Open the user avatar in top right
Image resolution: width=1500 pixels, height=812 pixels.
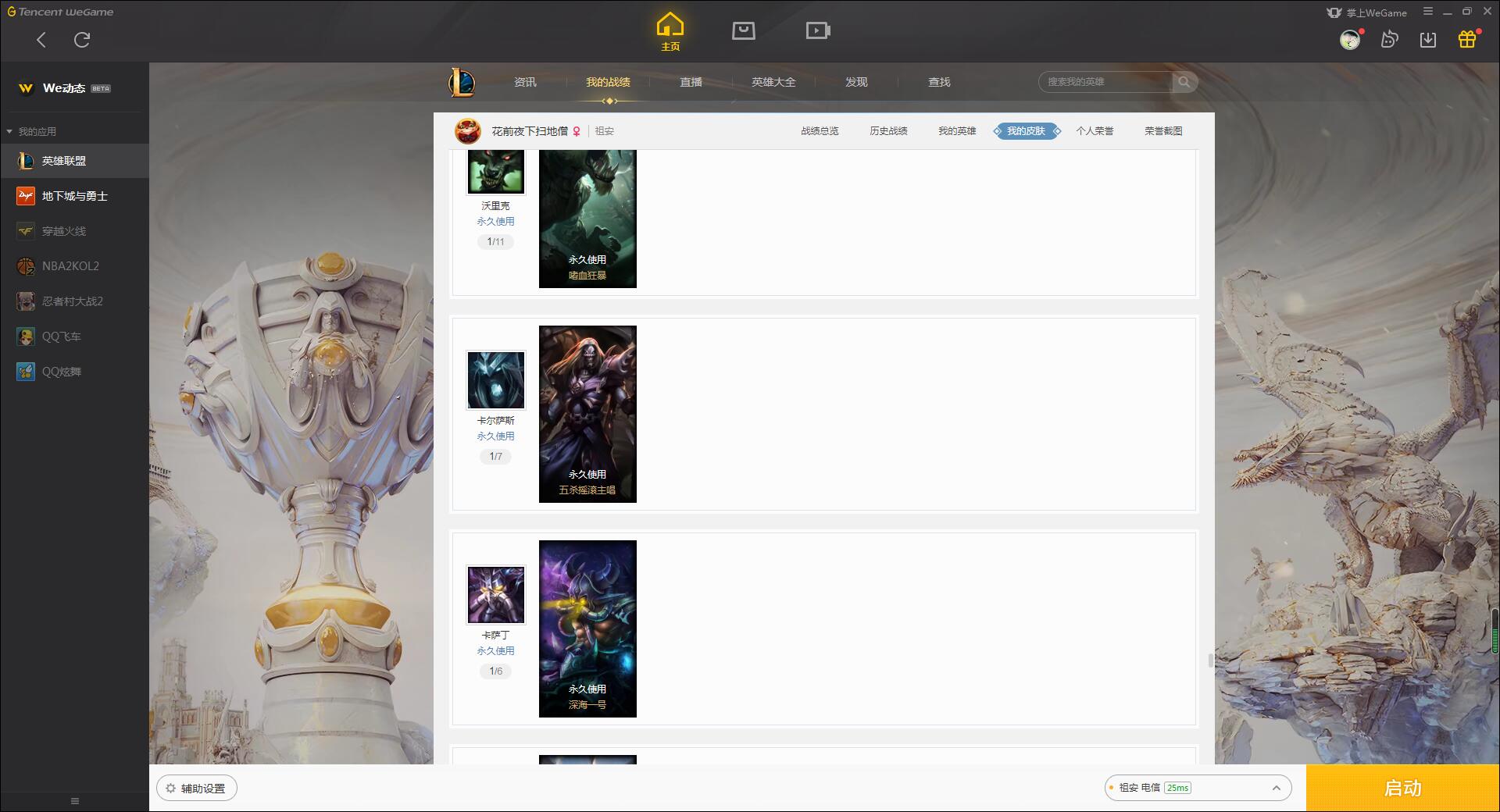tap(1350, 40)
